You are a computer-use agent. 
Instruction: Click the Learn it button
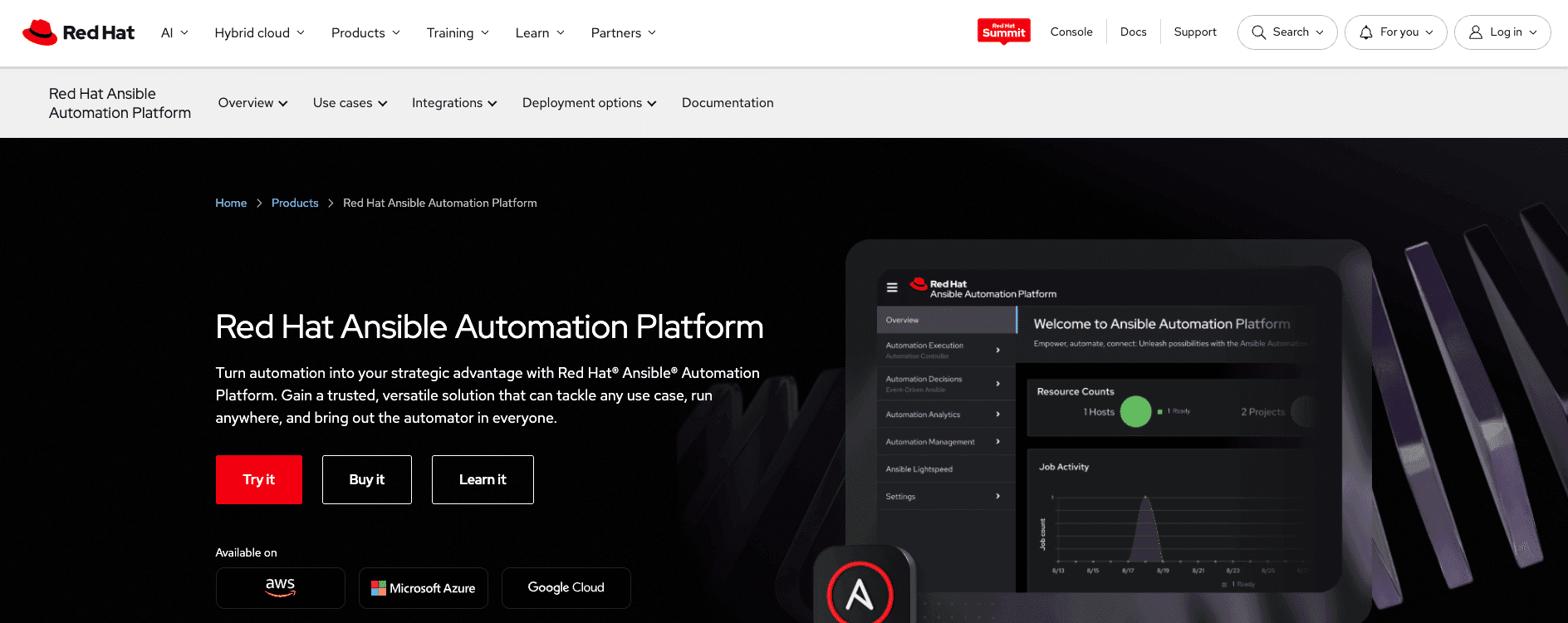click(x=483, y=479)
